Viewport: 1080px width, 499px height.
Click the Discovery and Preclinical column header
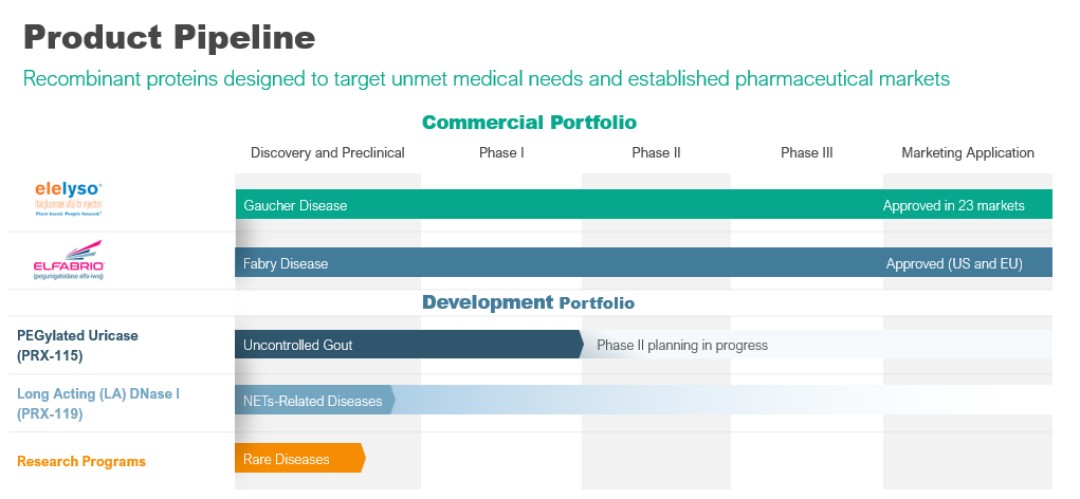pos(327,153)
